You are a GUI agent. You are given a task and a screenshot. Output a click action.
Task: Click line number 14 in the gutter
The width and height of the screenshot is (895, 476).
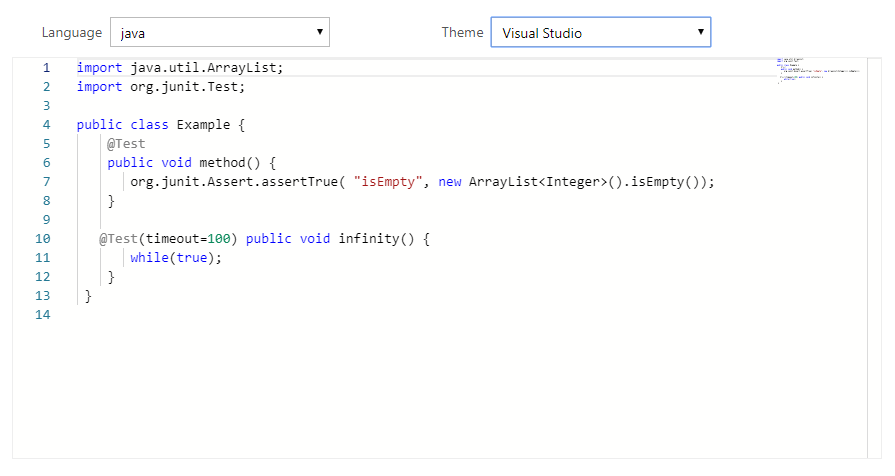tap(42, 315)
